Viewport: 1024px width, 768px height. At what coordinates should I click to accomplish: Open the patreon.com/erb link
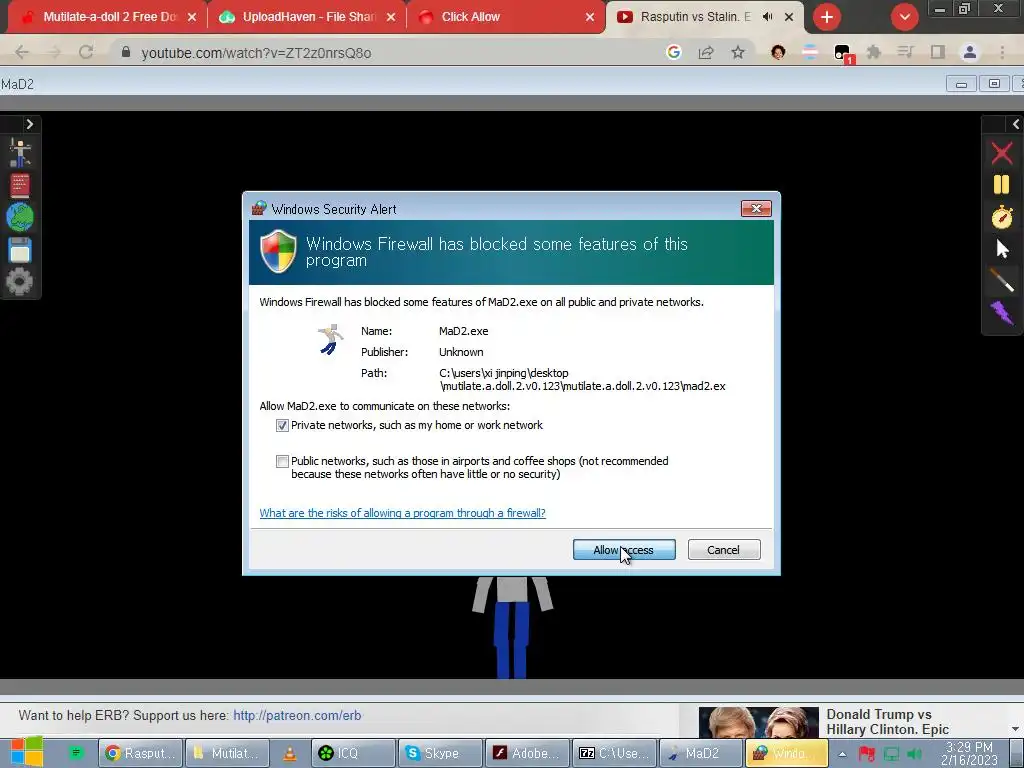297,715
